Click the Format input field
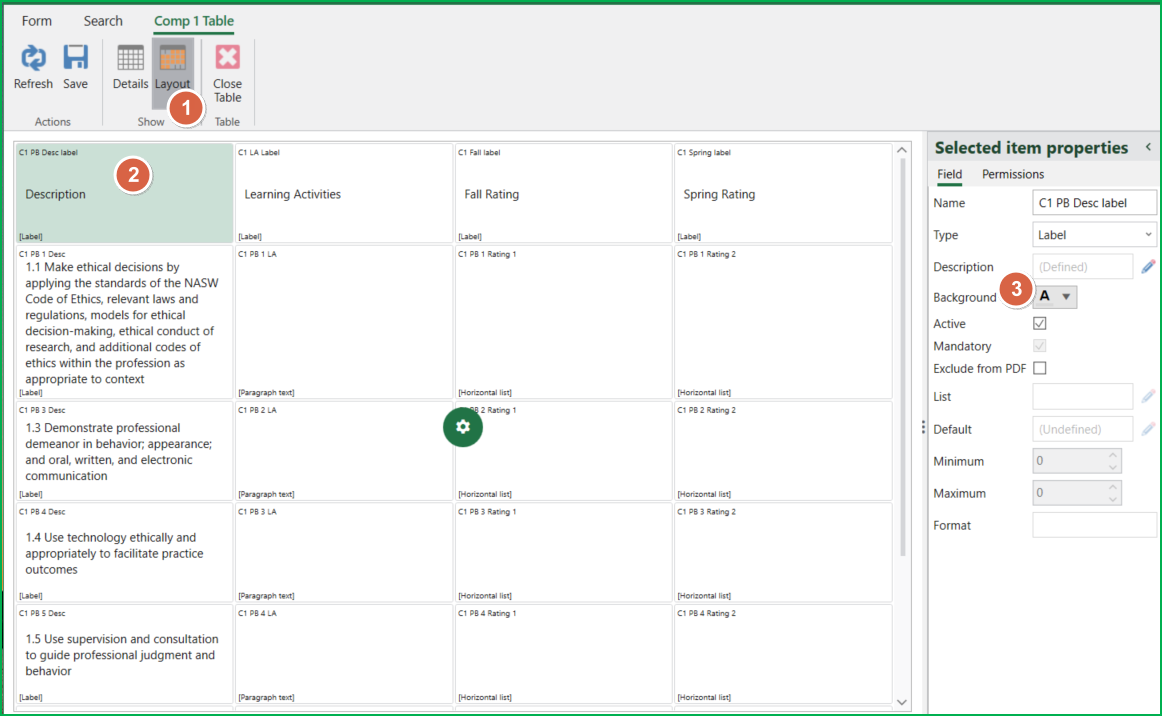The height and width of the screenshot is (716, 1162). point(1095,525)
